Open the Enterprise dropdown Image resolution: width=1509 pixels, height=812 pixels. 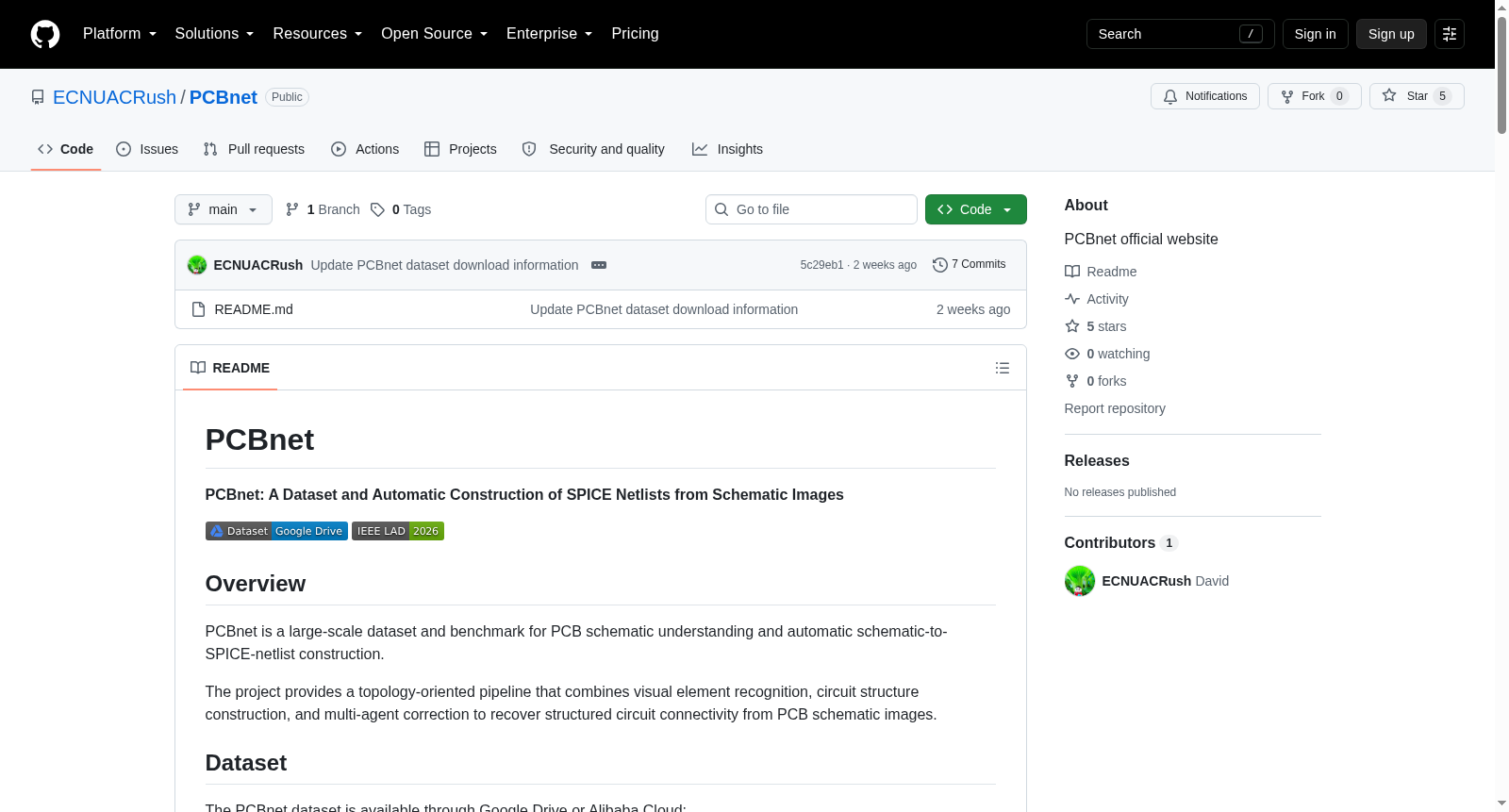(550, 34)
